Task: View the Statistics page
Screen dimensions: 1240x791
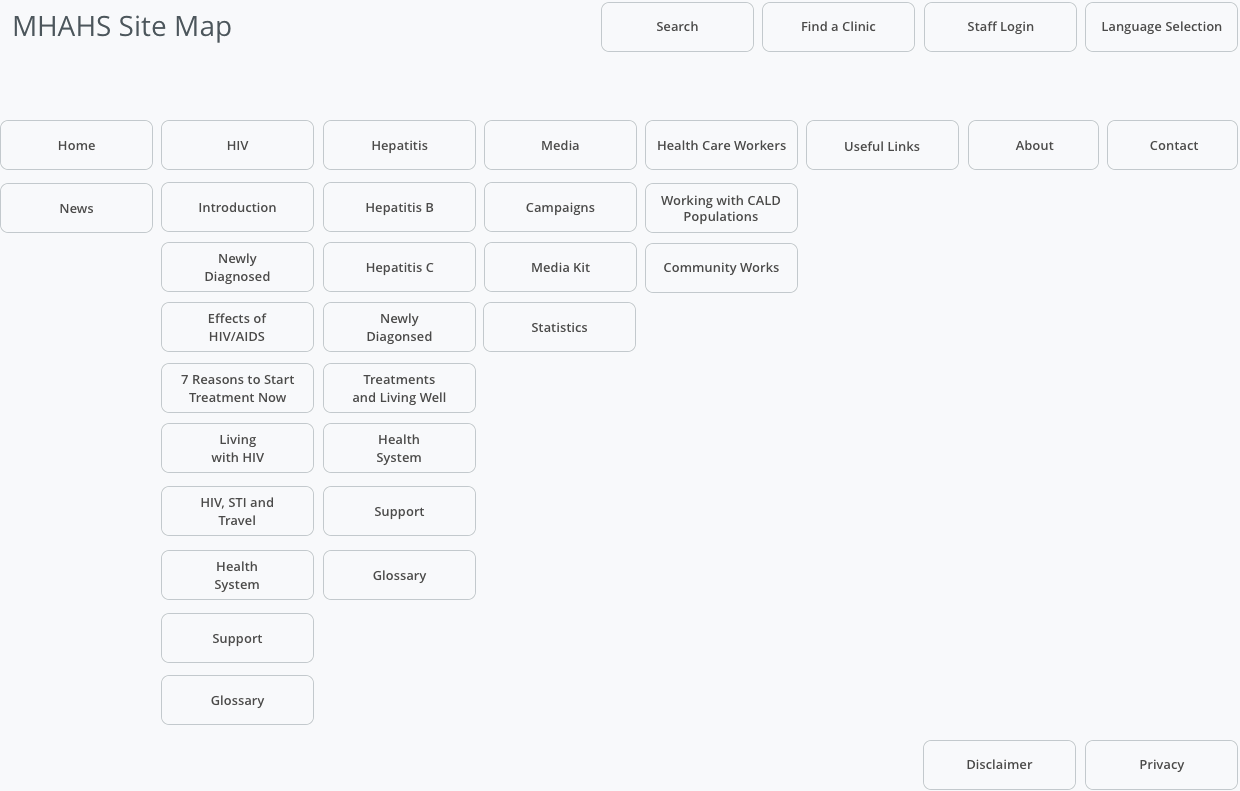Action: tap(559, 328)
